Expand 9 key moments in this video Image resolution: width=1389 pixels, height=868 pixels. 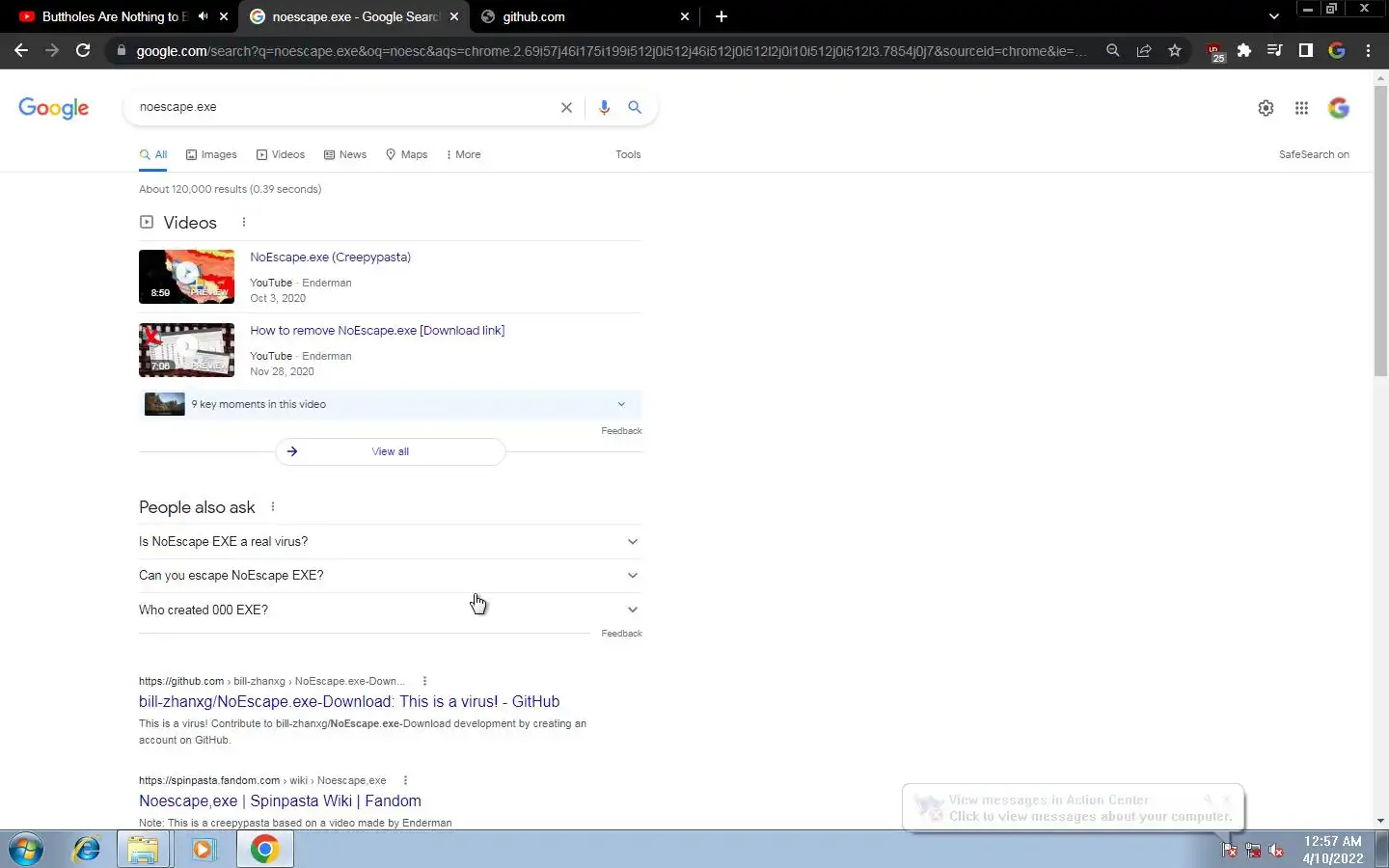pyautogui.click(x=390, y=404)
